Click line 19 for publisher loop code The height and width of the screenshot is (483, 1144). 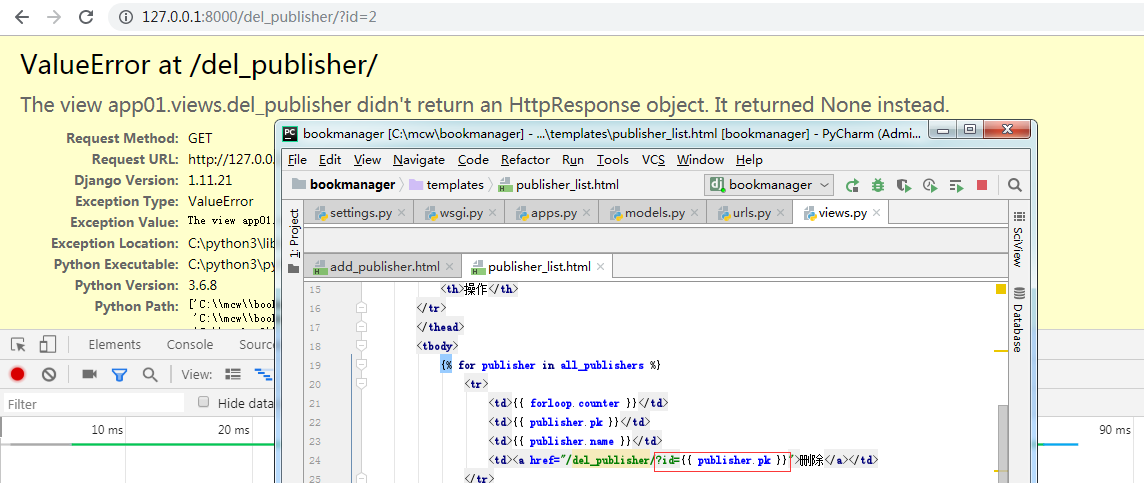(550, 365)
